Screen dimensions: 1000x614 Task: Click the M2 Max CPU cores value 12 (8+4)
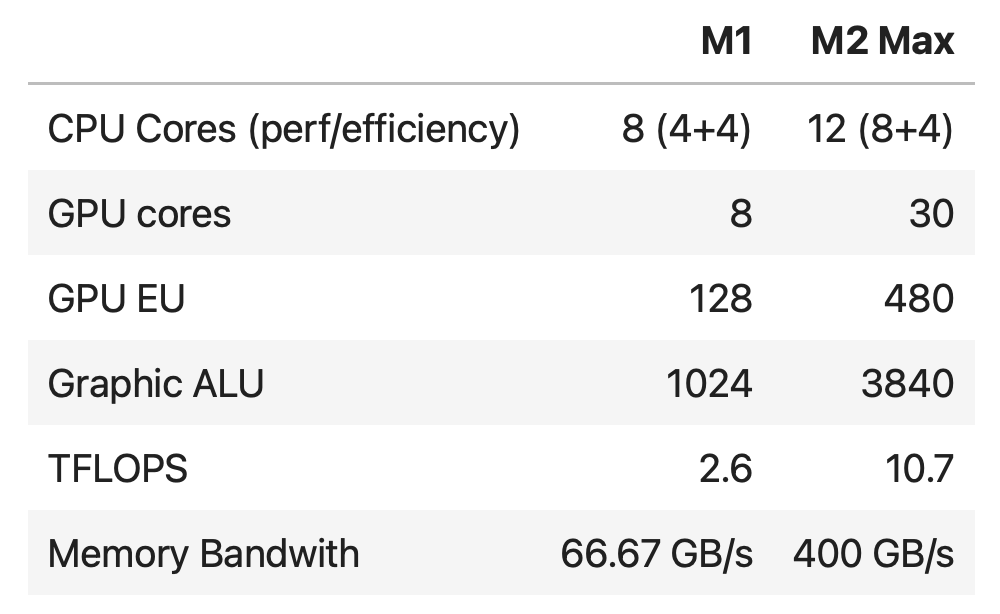click(x=882, y=129)
